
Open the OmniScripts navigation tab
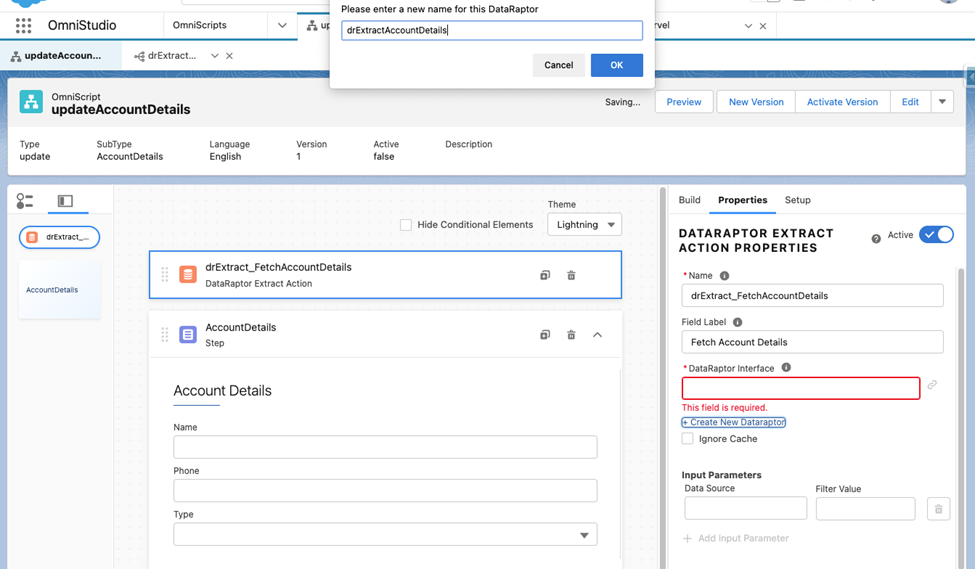pos(200,25)
